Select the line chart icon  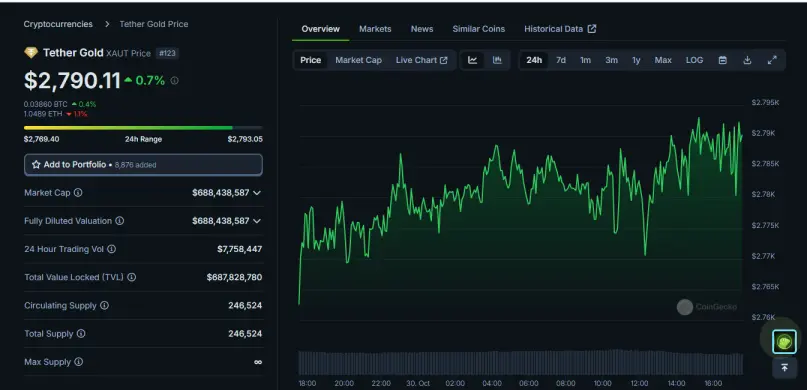coord(472,60)
